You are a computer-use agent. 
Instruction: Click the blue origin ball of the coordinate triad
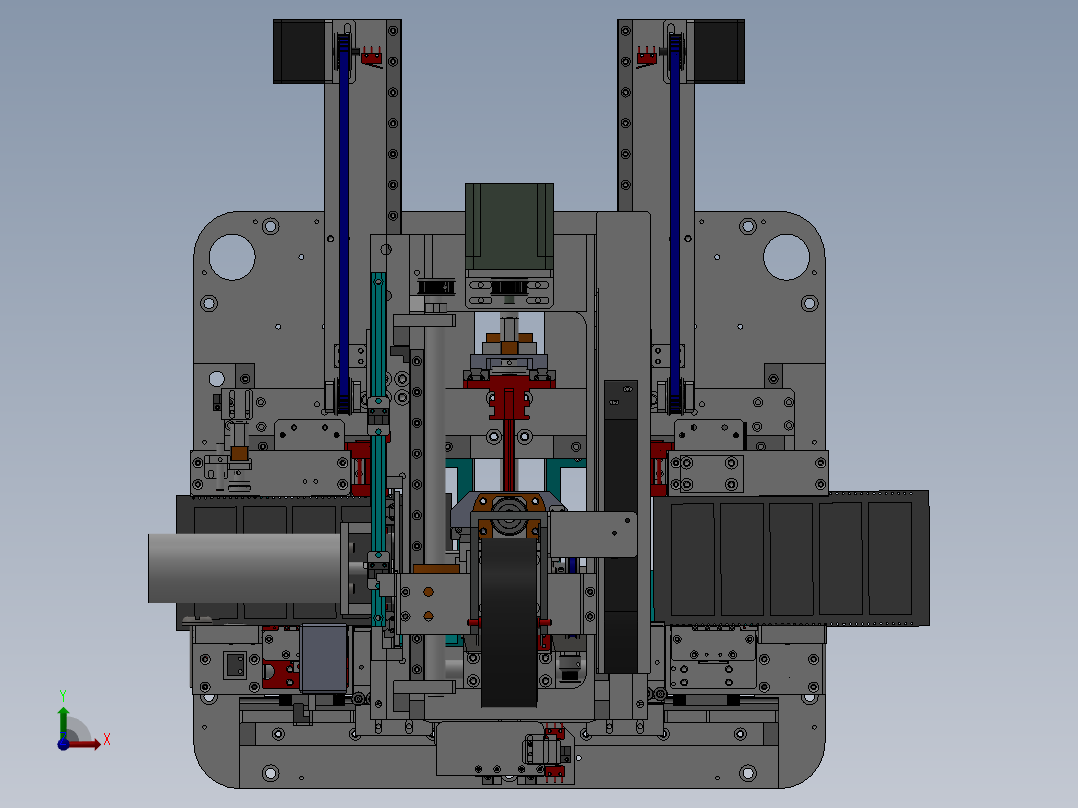(63, 744)
